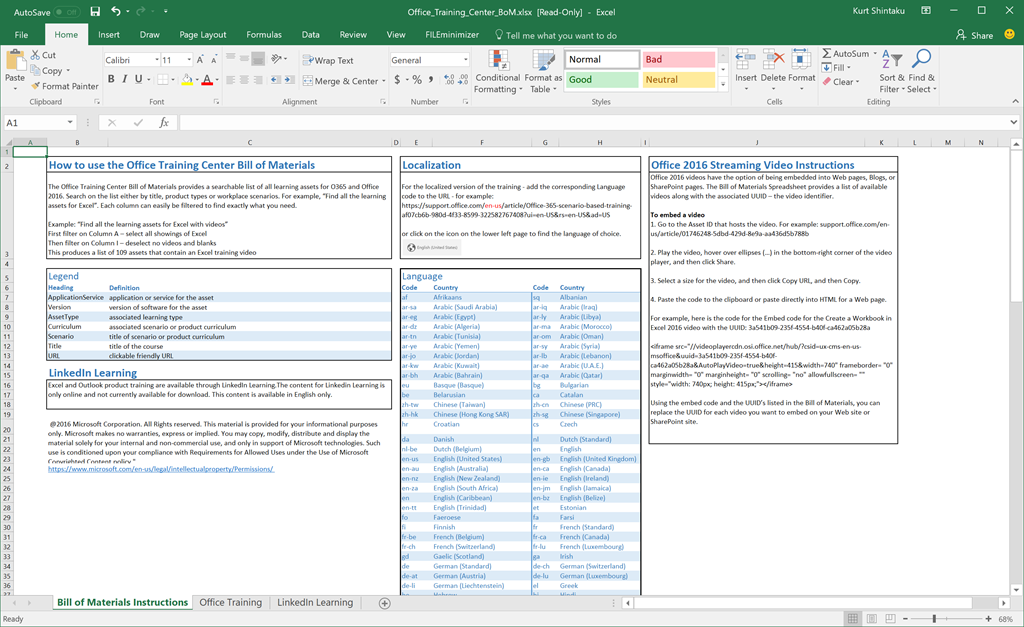Image resolution: width=1024 pixels, height=627 pixels.
Task: Click the Save icon in the title bar
Action: point(95,11)
